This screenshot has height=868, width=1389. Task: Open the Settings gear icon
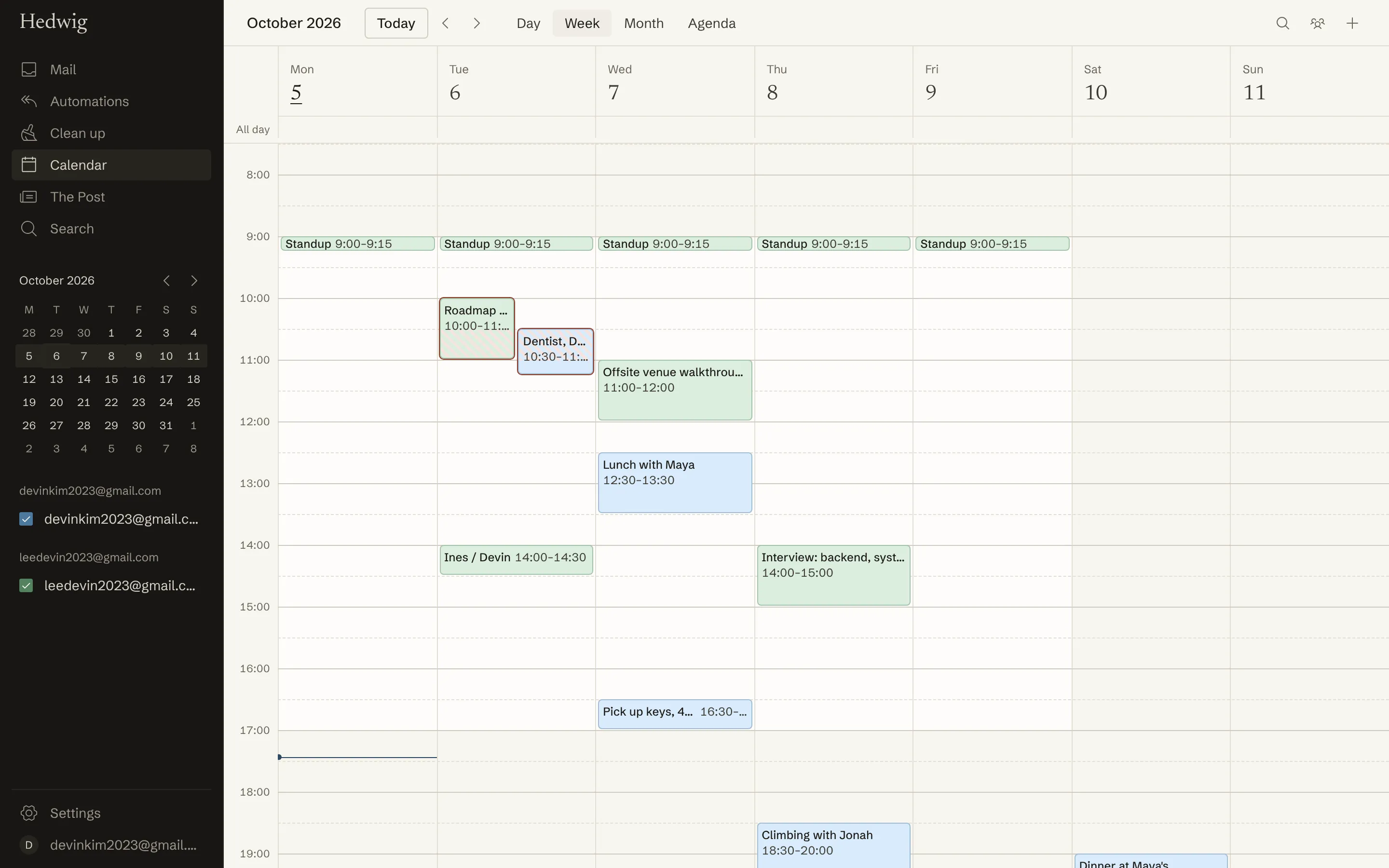(29, 813)
